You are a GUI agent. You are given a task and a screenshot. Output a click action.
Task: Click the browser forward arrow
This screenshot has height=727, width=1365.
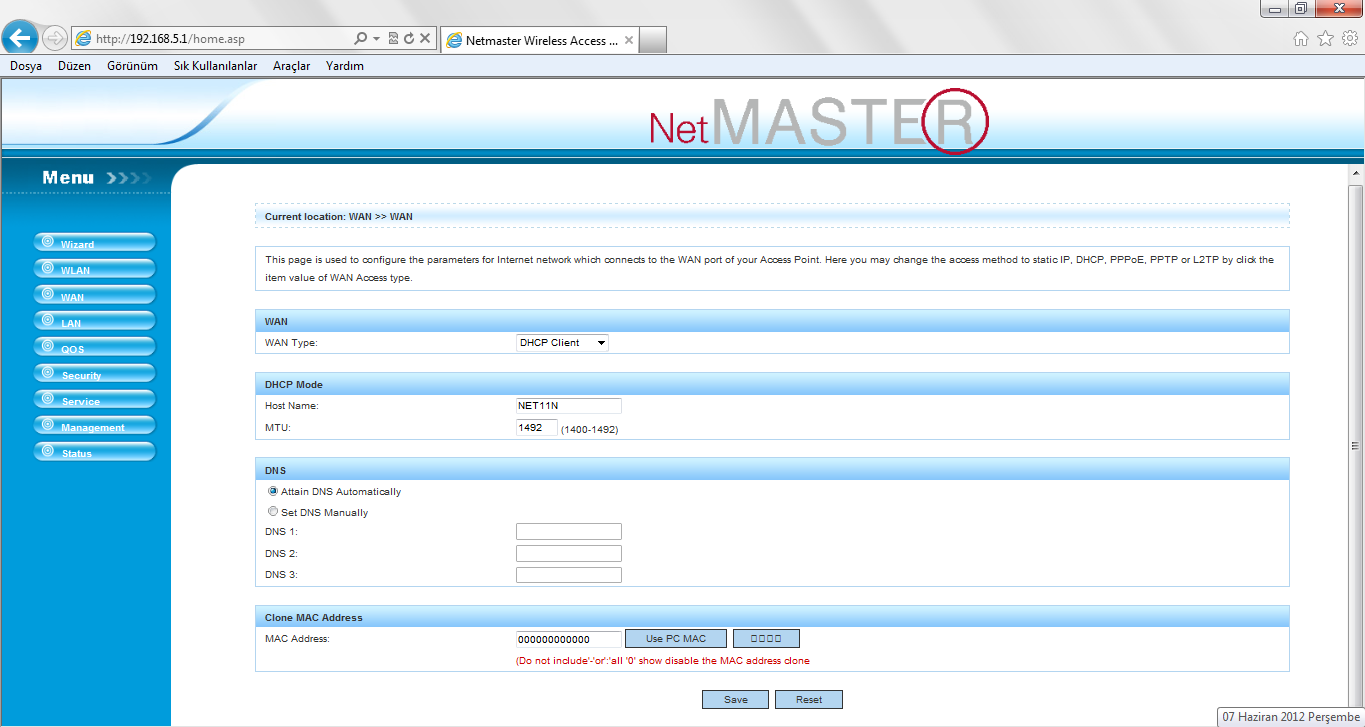tap(55, 39)
